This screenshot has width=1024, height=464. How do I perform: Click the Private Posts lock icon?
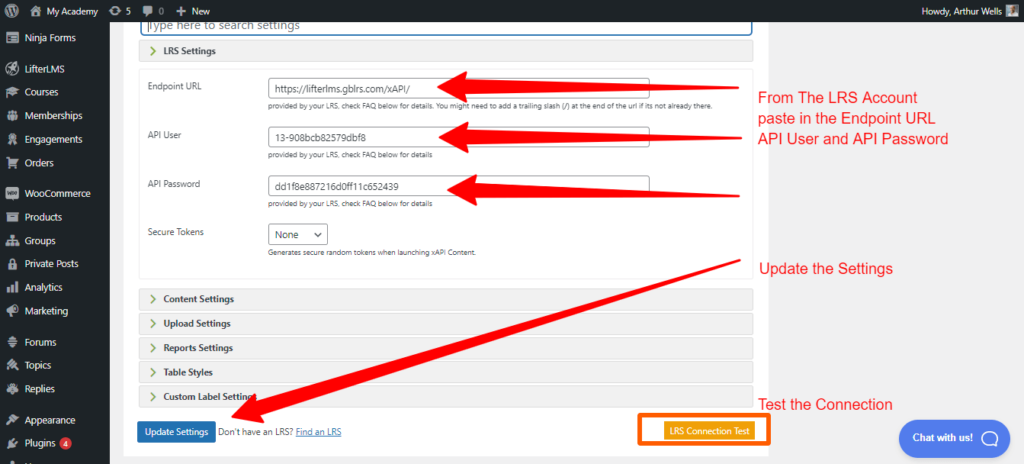point(12,264)
